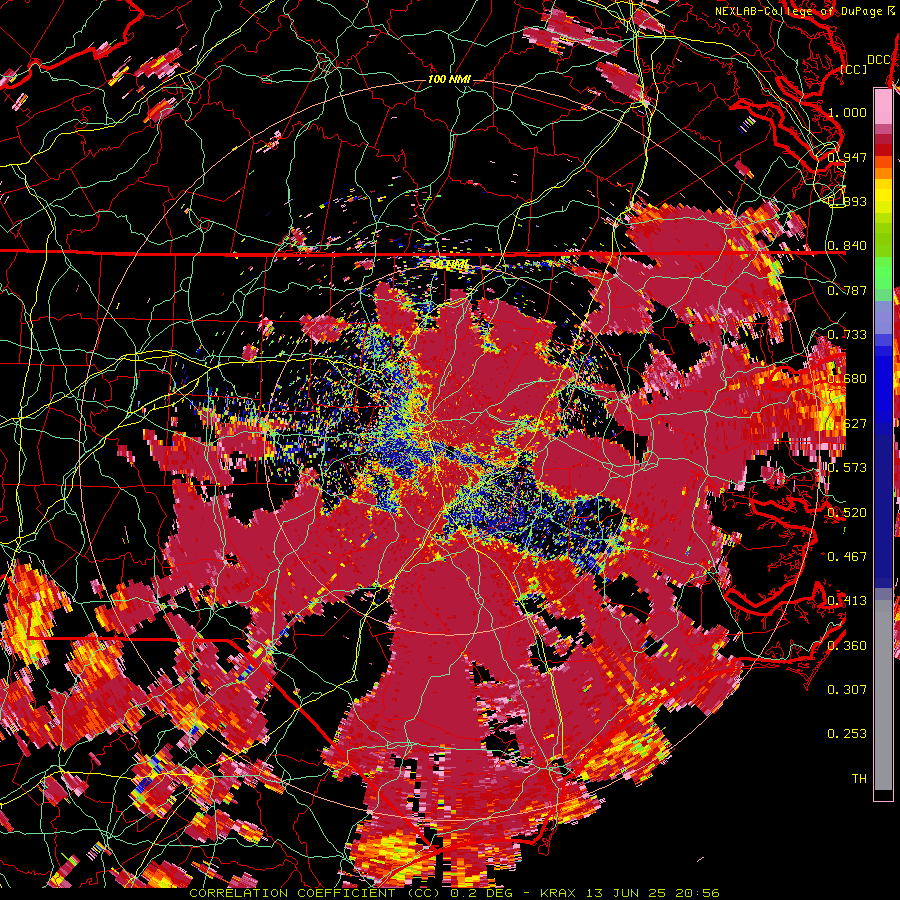Viewport: 900px width, 900px height.
Task: Click the 0.253 color scale value
Action: pos(847,734)
